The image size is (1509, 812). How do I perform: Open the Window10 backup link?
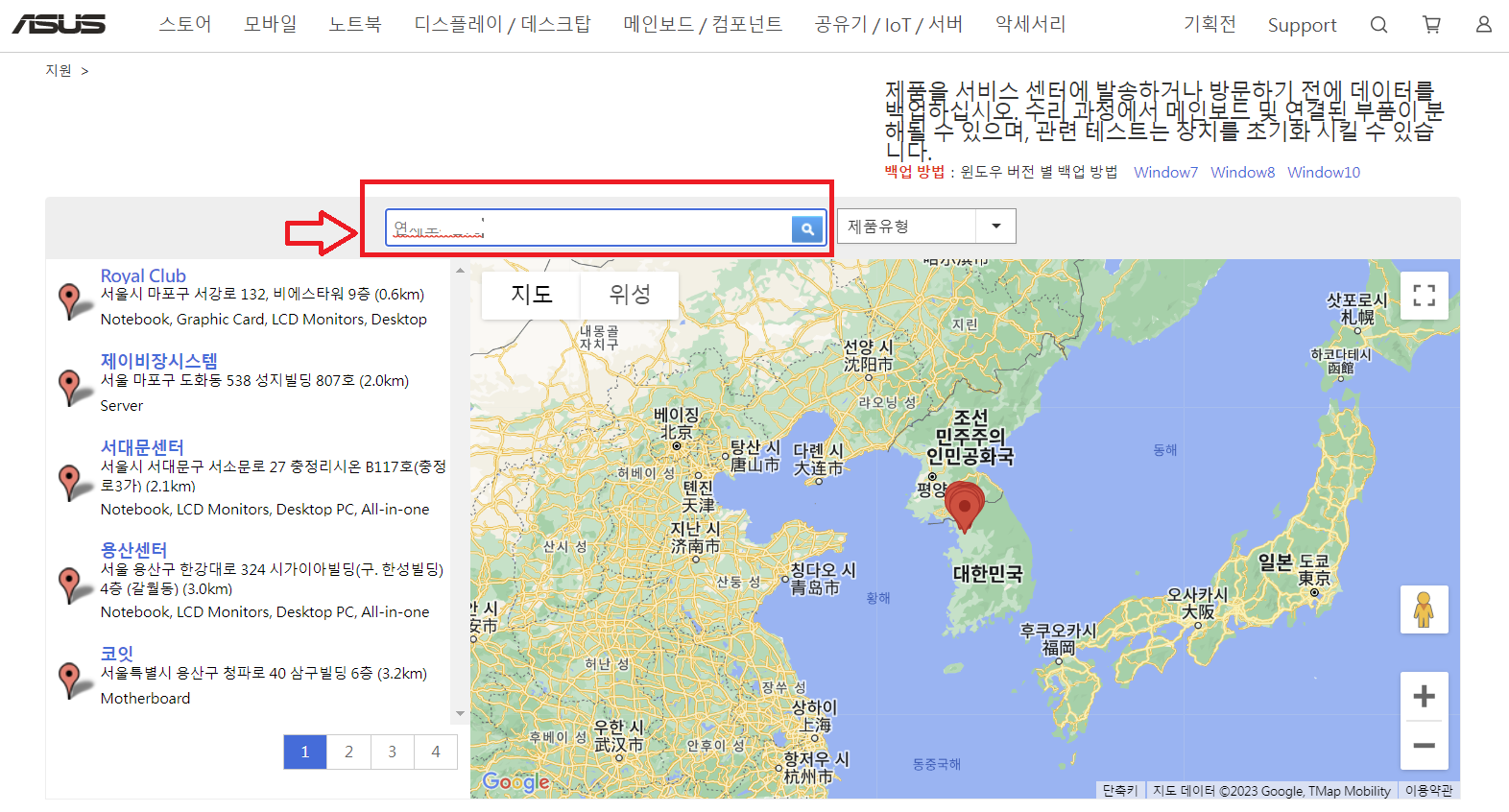point(1324,172)
